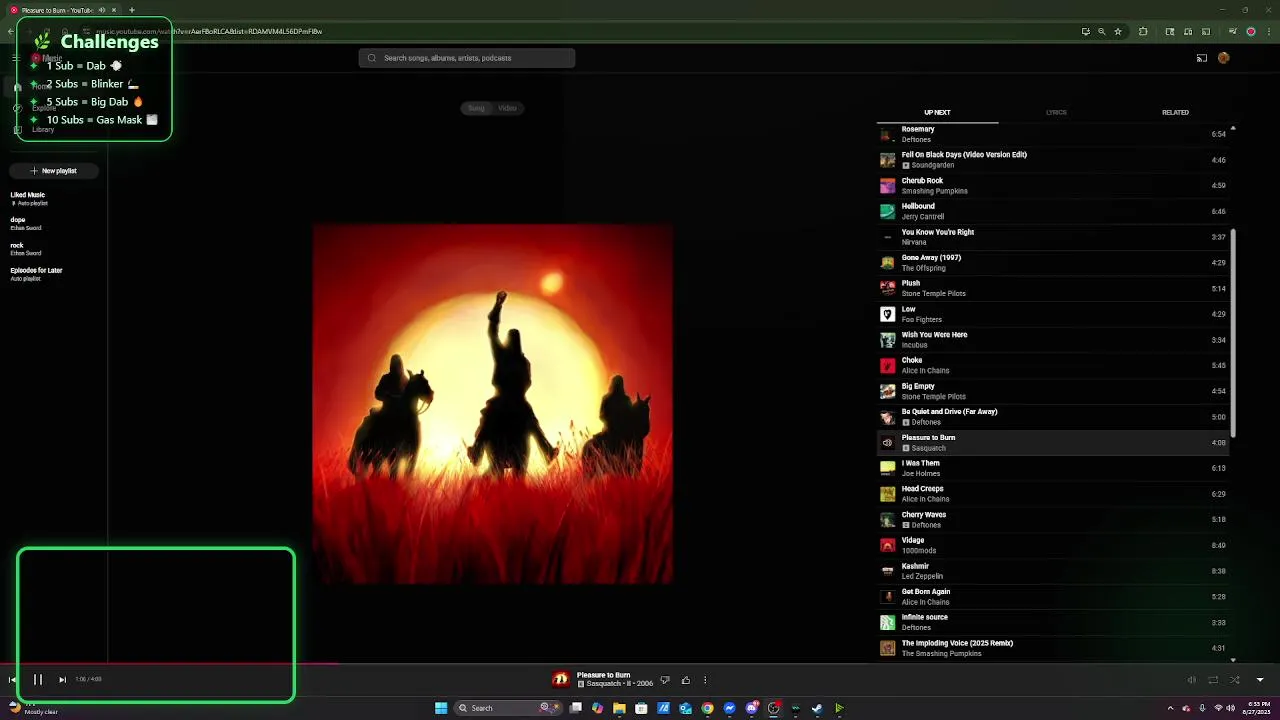Play Fall On Black Days from queue
The width and height of the screenshot is (1280, 720).
[x=1054, y=160]
